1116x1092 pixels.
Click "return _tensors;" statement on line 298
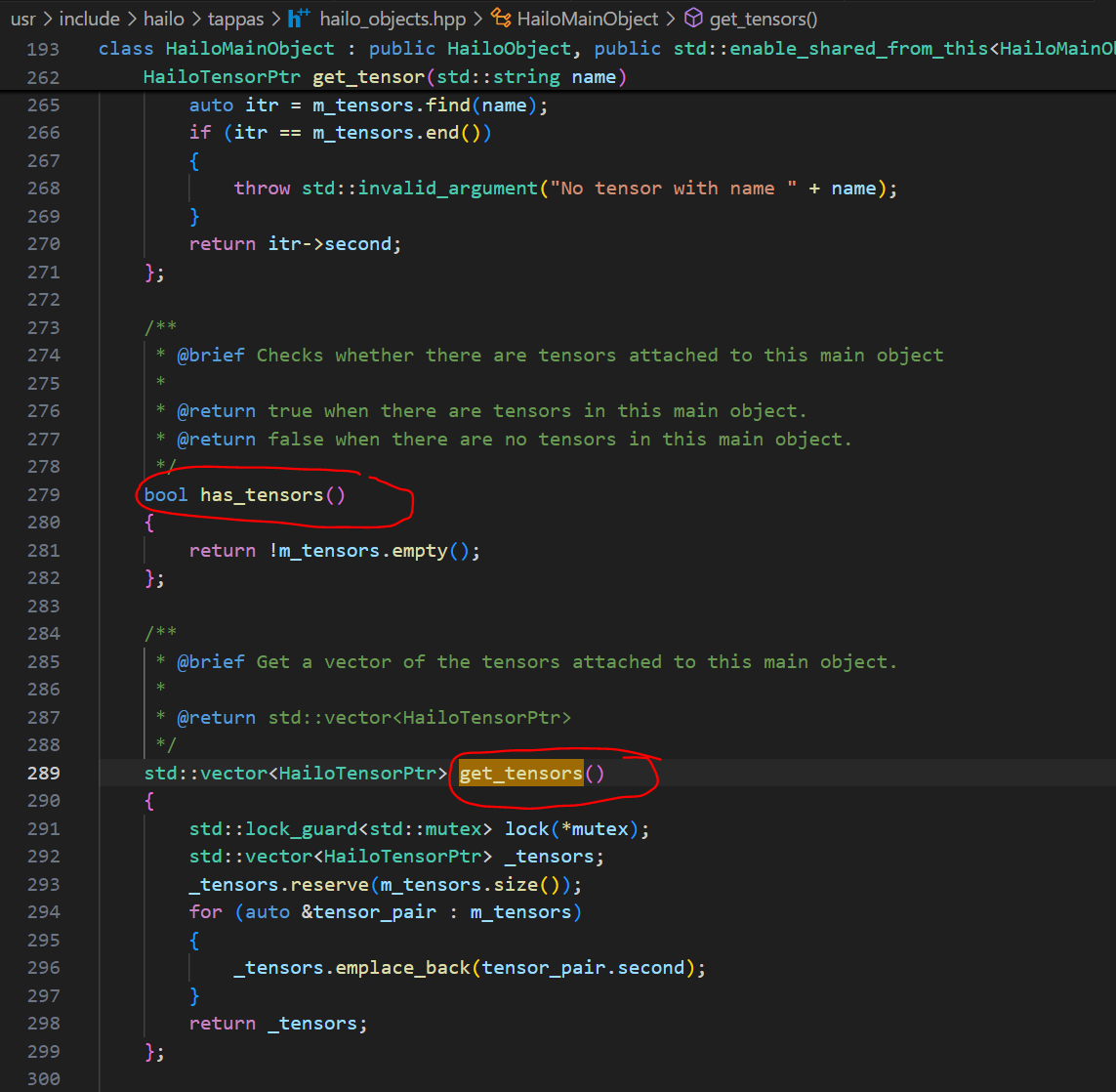point(278,1023)
